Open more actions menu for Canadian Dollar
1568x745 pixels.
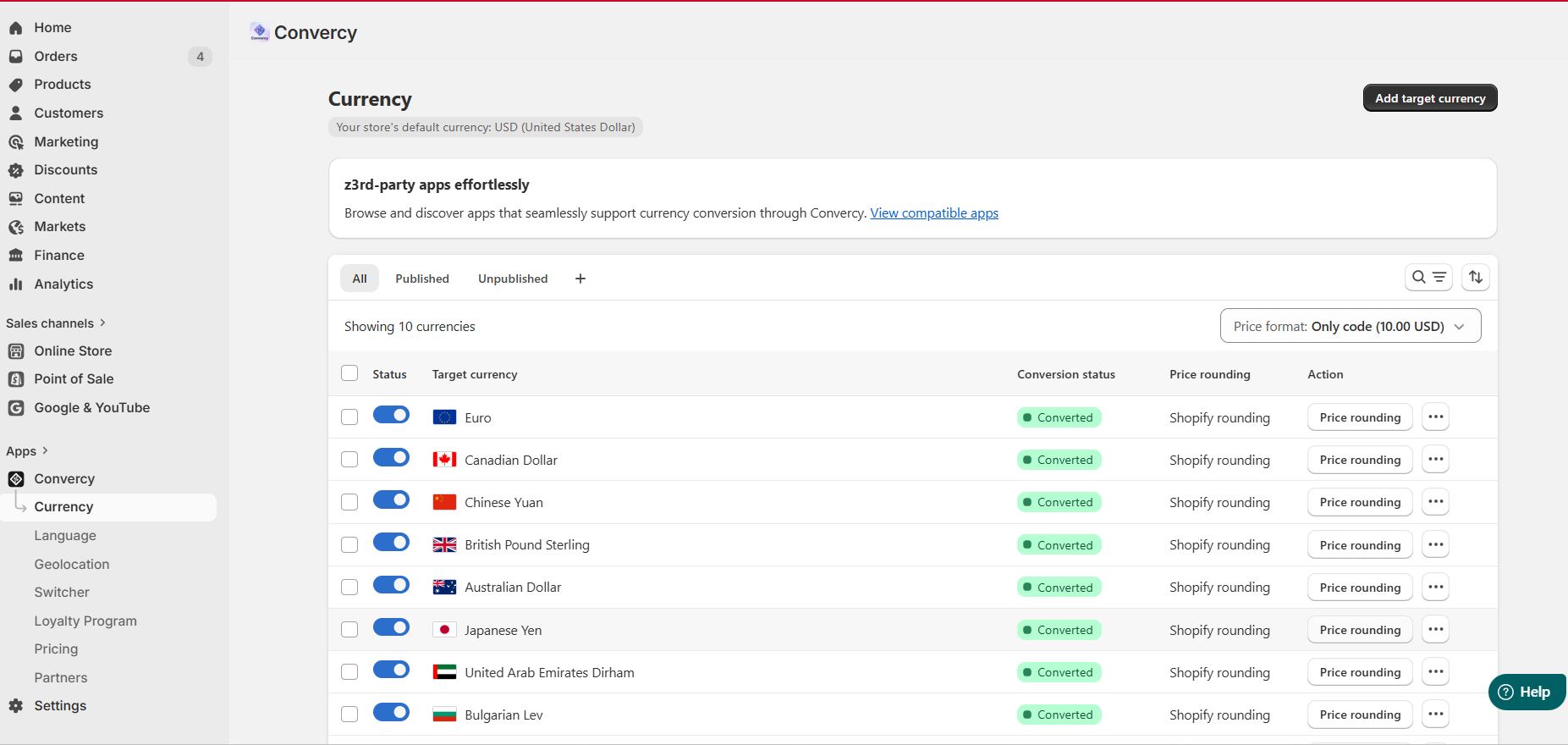pos(1435,459)
